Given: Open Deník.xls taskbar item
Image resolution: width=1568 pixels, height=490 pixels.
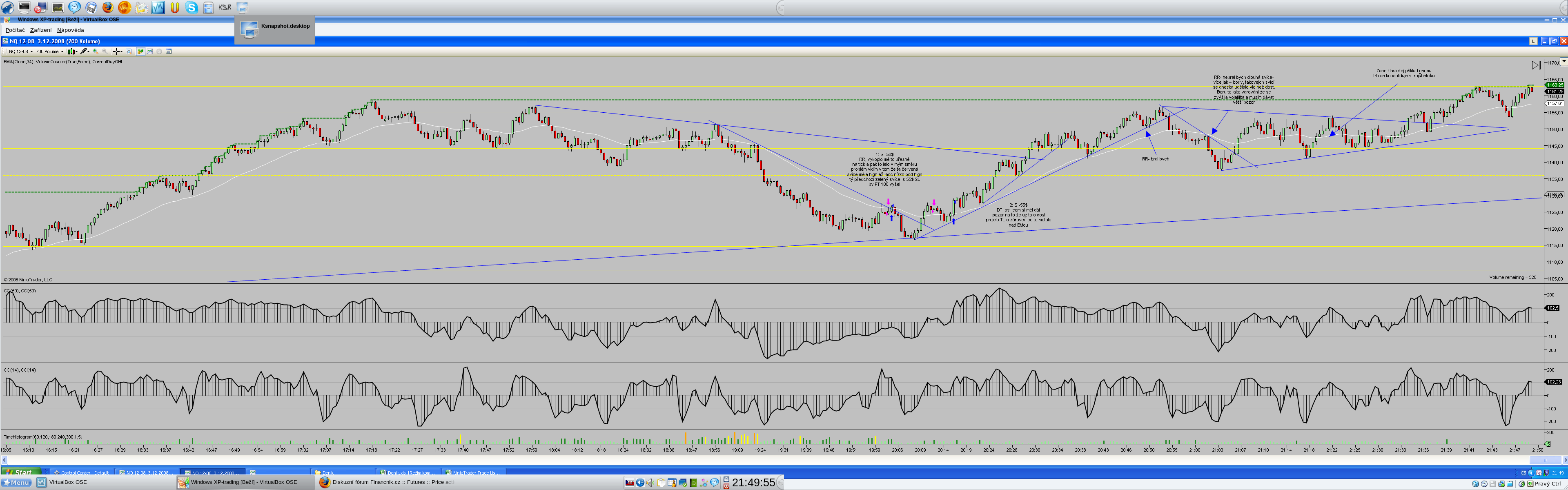Looking at the screenshot, I should point(408,472).
